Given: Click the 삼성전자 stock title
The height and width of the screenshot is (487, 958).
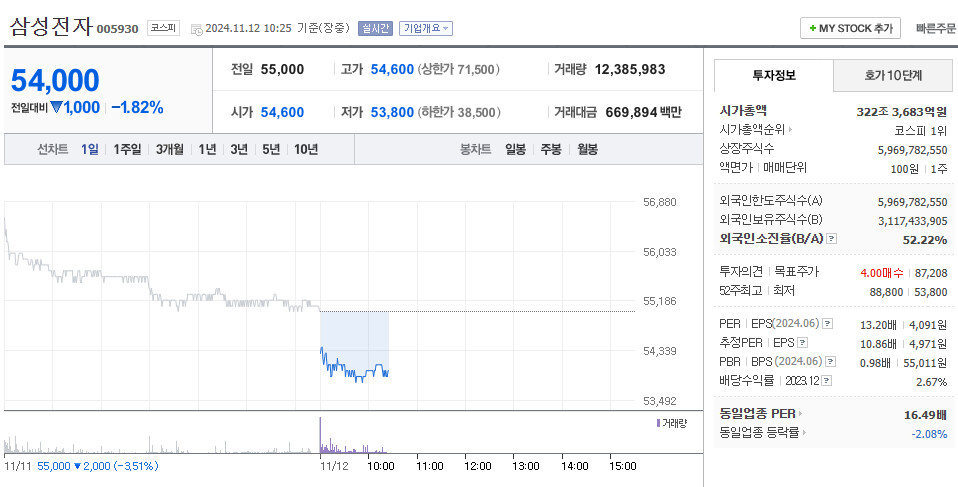Looking at the screenshot, I should (x=51, y=27).
